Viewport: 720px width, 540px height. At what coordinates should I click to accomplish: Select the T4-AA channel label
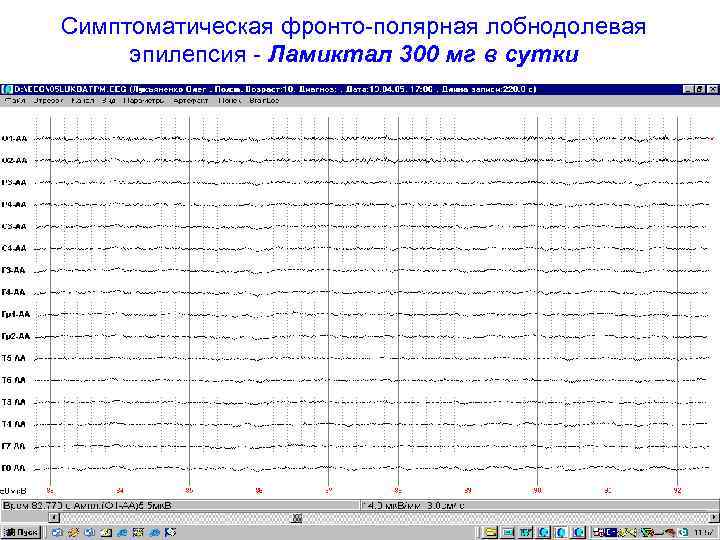pos(13,424)
